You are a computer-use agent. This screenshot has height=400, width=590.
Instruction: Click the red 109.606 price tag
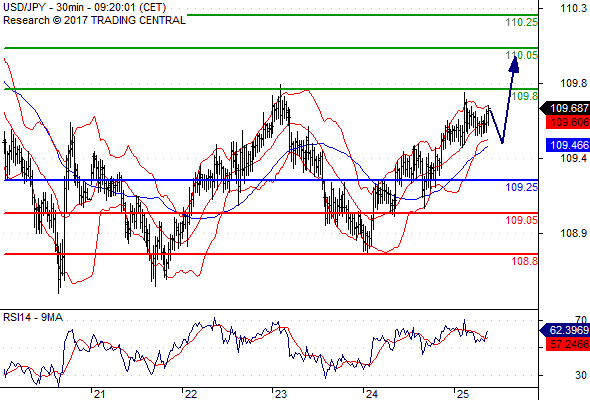point(568,122)
